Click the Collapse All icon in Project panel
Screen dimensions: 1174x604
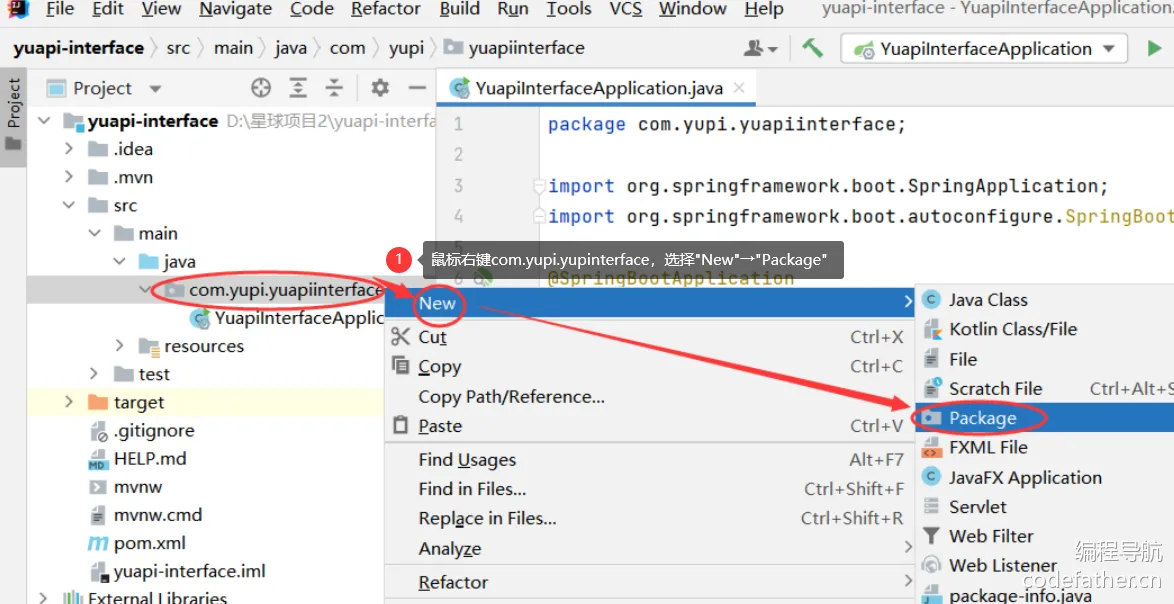coord(334,88)
